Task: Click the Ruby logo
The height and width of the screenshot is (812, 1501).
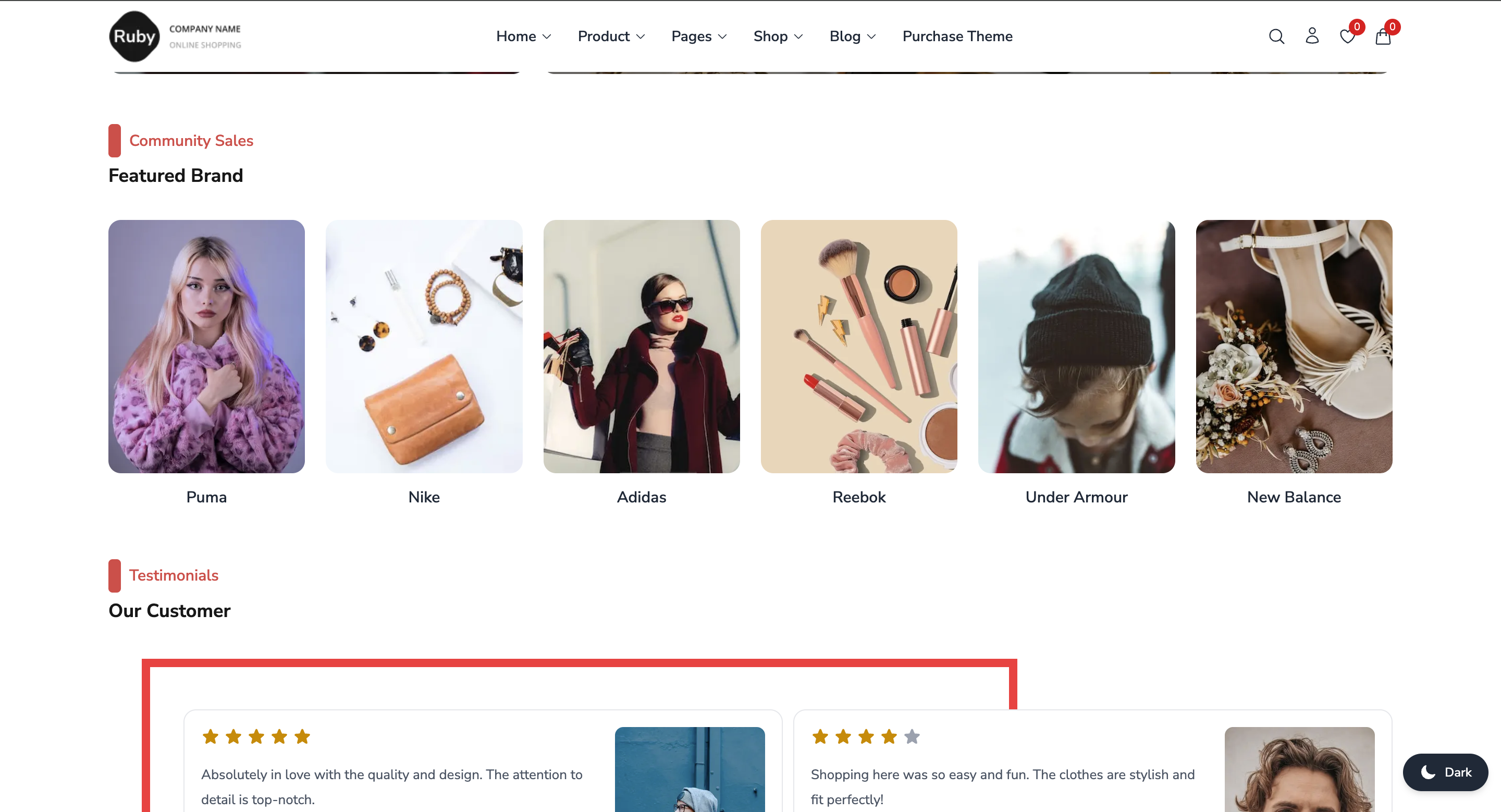Action: click(x=134, y=36)
